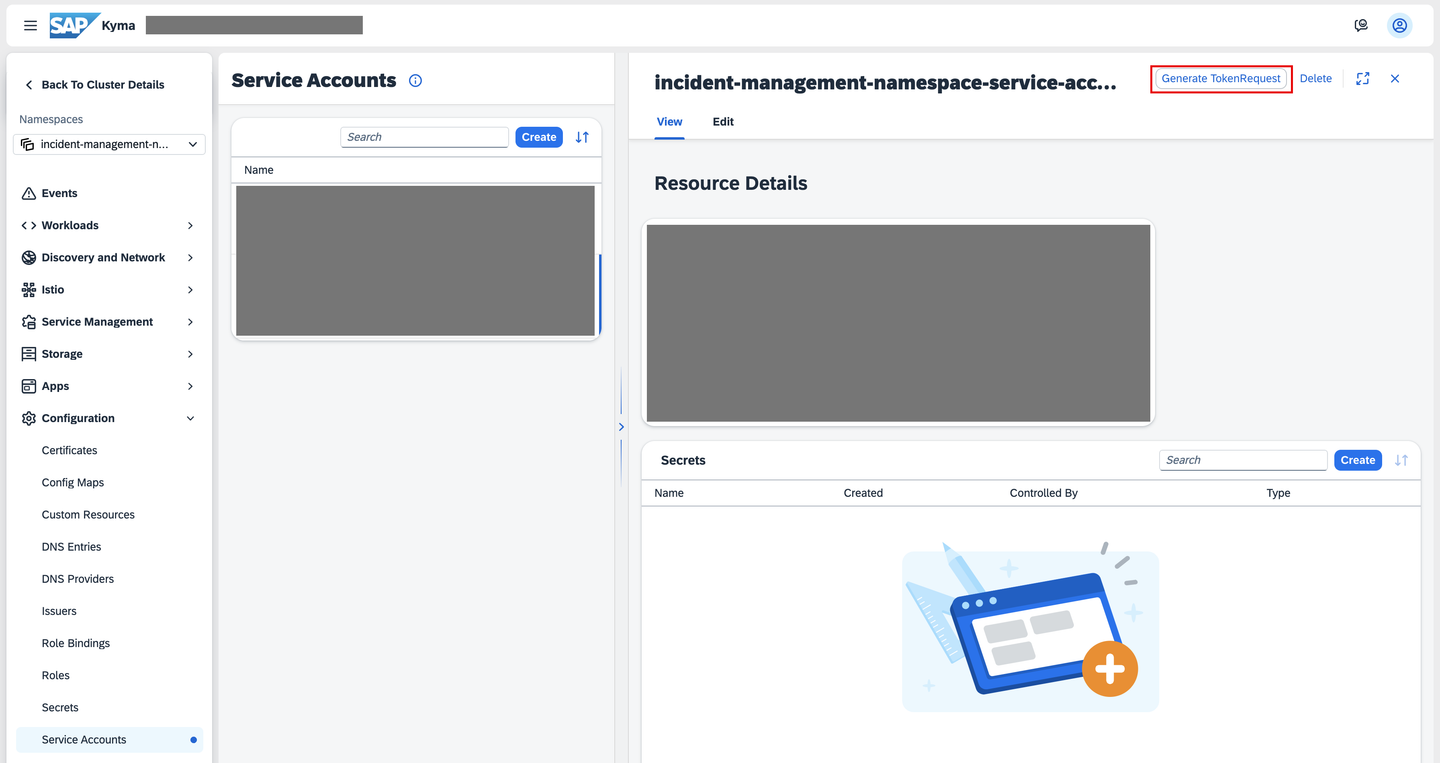The height and width of the screenshot is (763, 1440).
Task: Click Generate TokenRequest button
Action: click(1221, 78)
